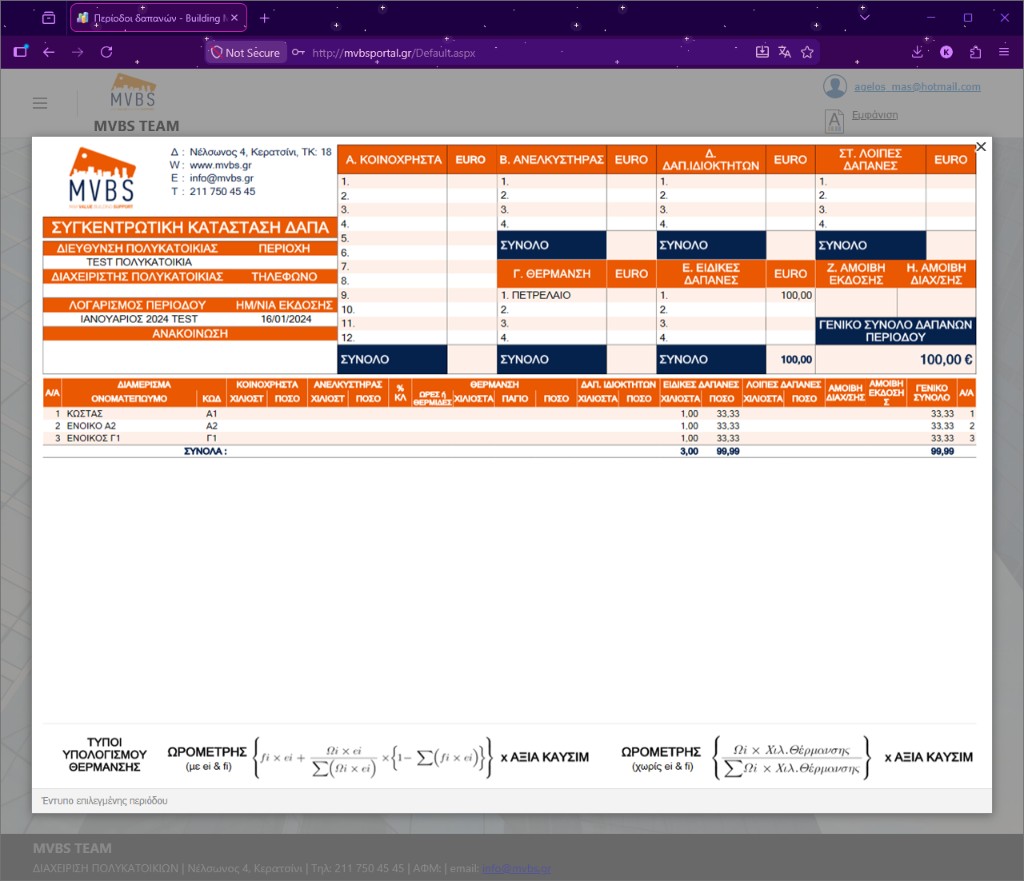The image size is (1024, 881).
Task: Open the extensions puzzle icon
Action: (975, 52)
